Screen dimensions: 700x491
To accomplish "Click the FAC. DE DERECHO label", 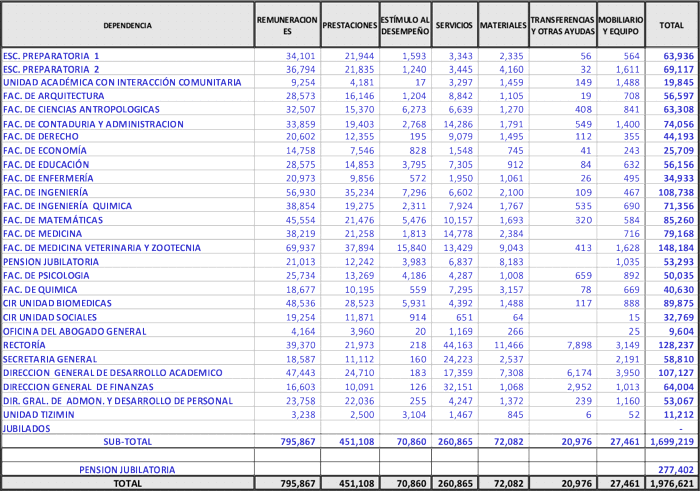I will (x=41, y=137).
